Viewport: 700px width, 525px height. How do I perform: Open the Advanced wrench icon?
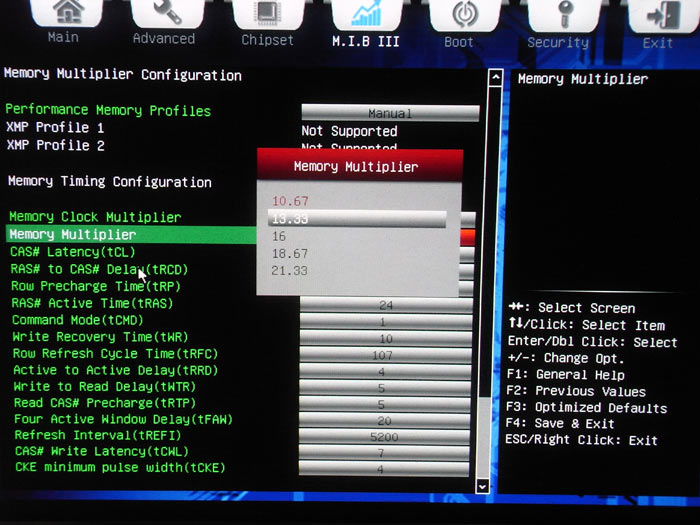pos(167,13)
